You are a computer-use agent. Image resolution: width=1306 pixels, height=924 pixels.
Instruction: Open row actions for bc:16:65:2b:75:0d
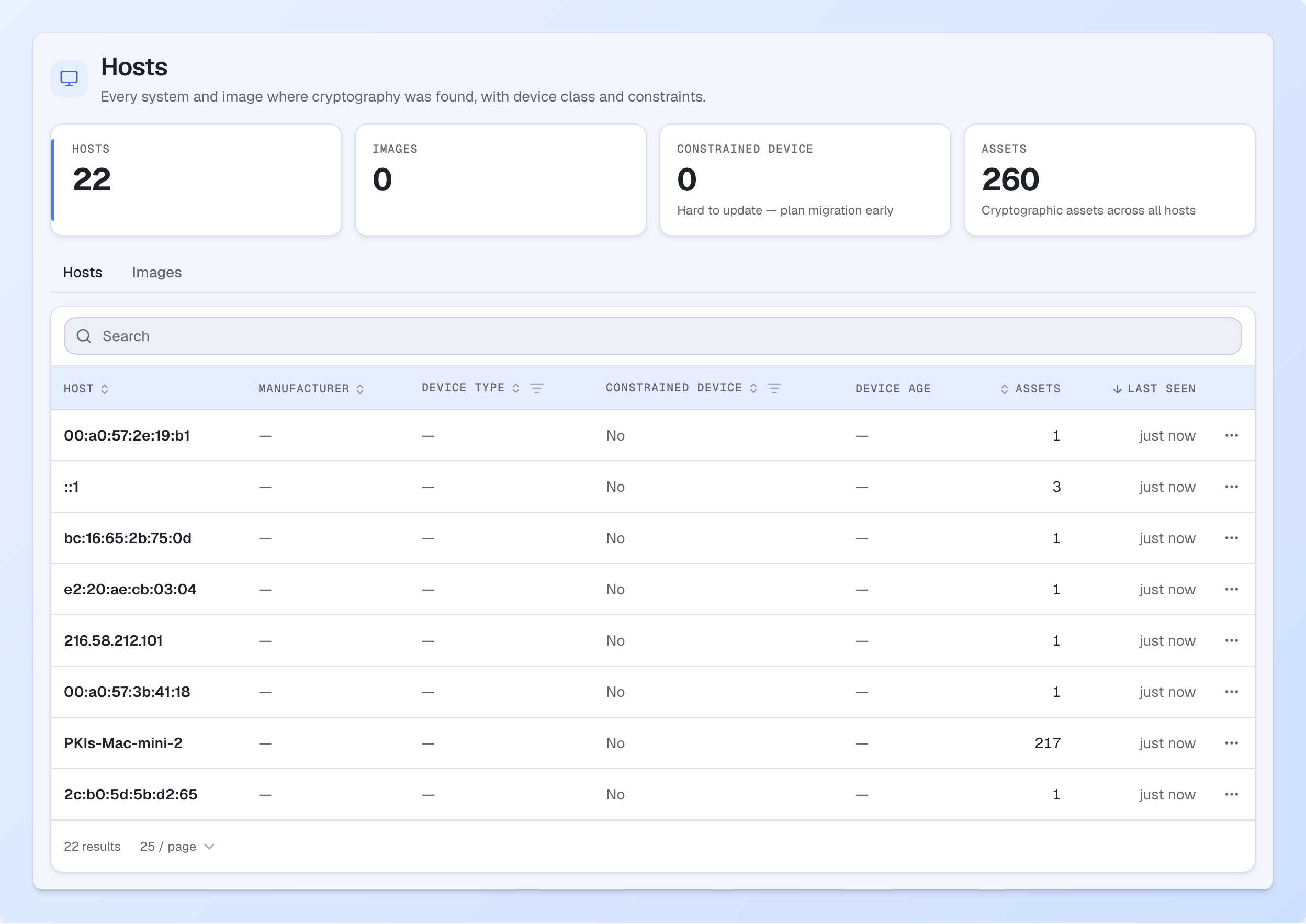tap(1232, 538)
